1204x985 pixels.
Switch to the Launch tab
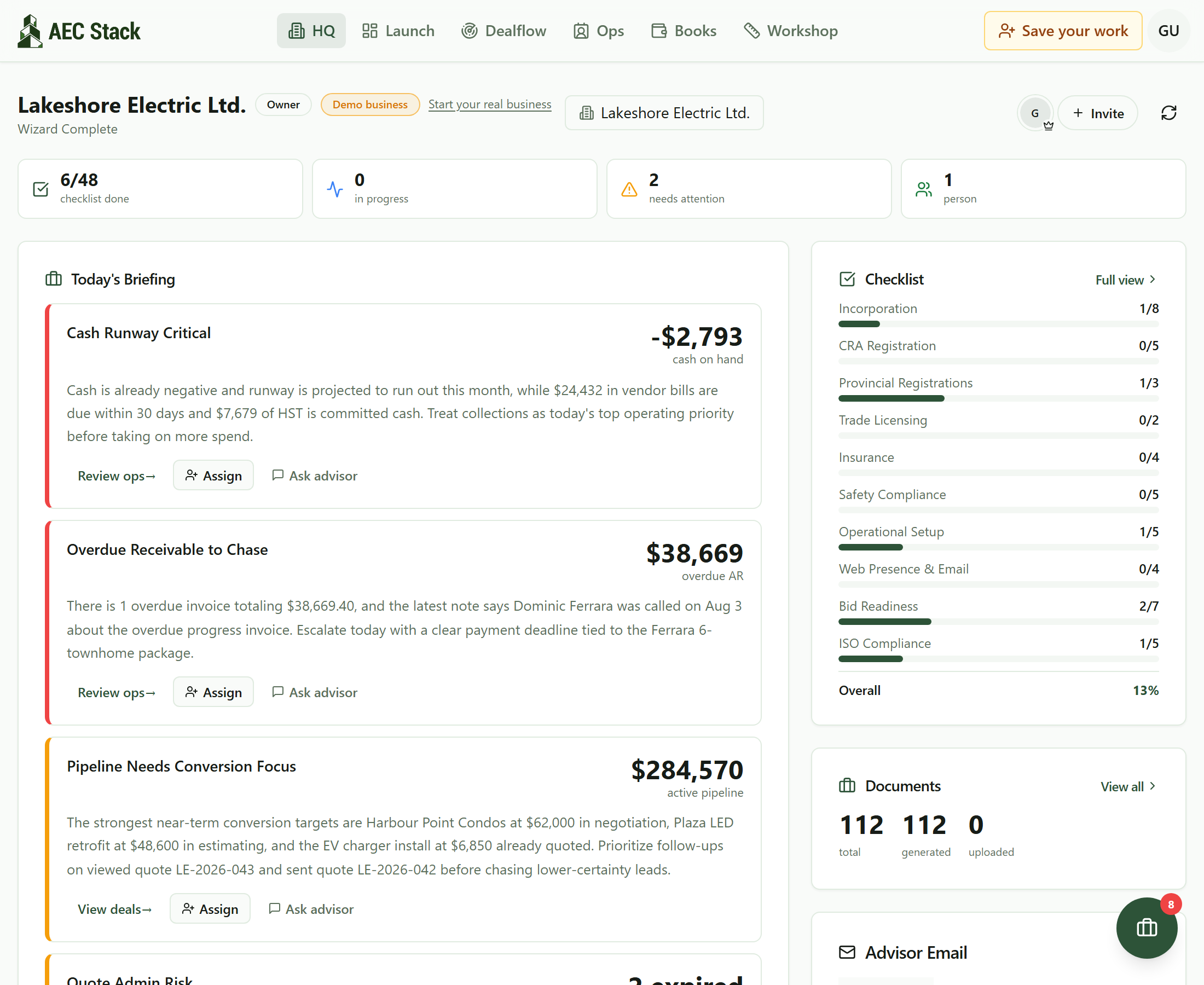pos(398,31)
